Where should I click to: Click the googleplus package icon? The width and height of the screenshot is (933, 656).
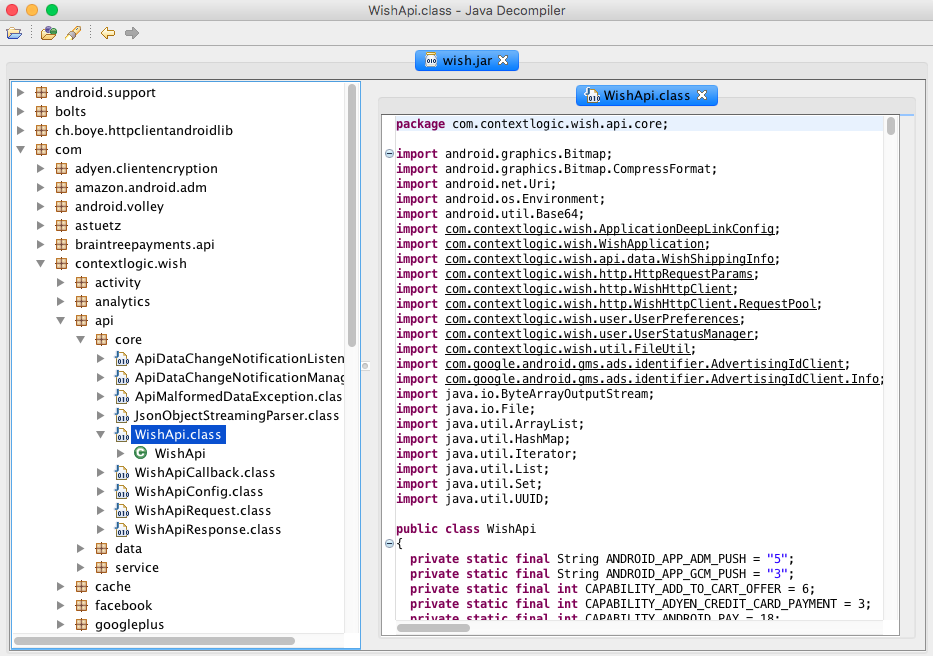pyautogui.click(x=82, y=624)
